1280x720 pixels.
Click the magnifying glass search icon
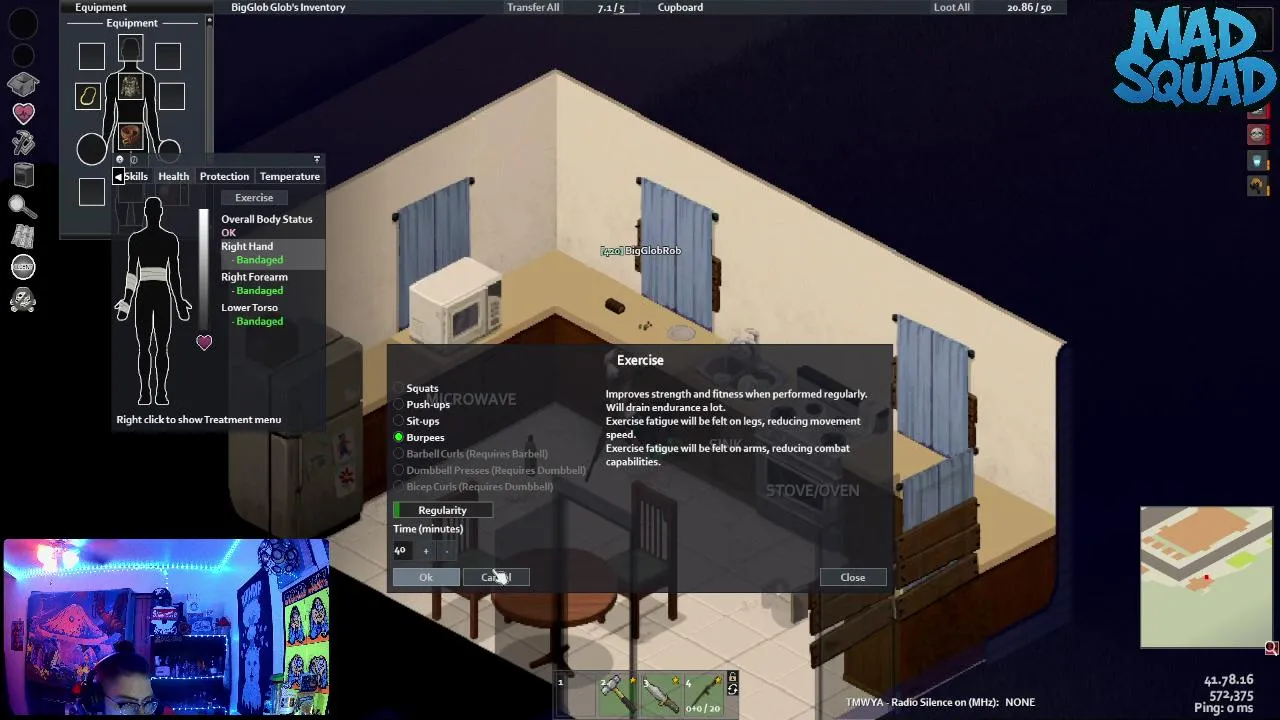coord(22,206)
